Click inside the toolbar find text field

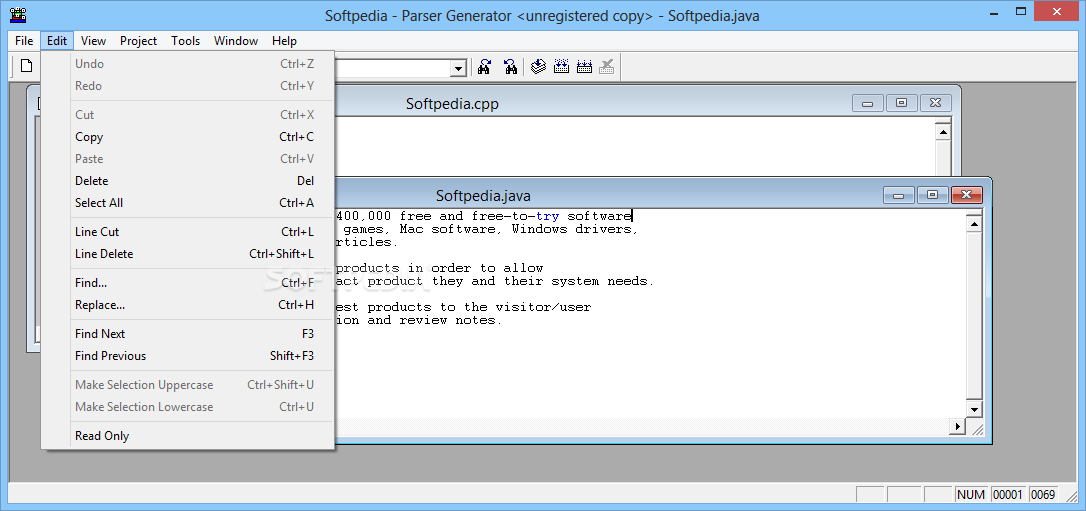click(392, 68)
